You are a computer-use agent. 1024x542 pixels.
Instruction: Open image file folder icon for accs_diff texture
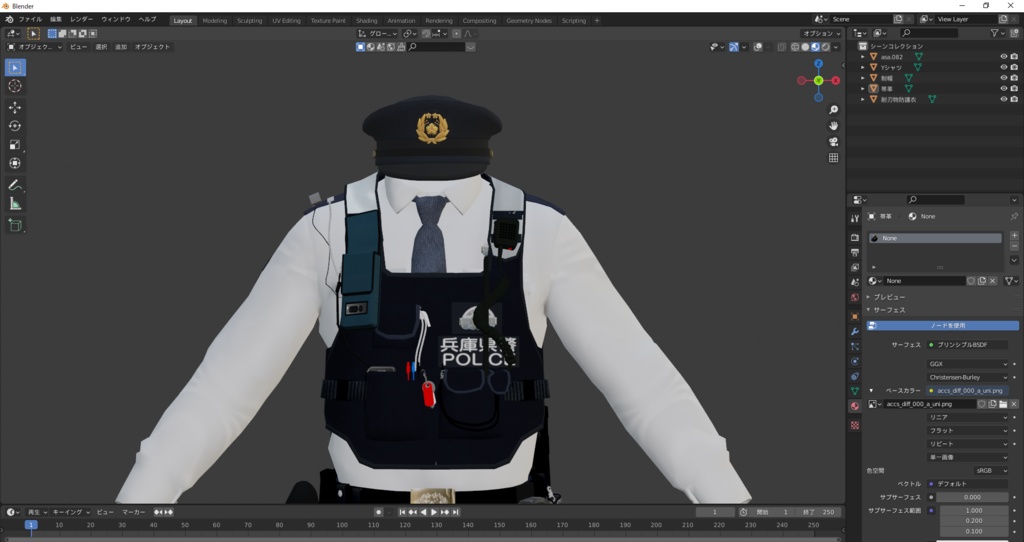tap(1002, 404)
